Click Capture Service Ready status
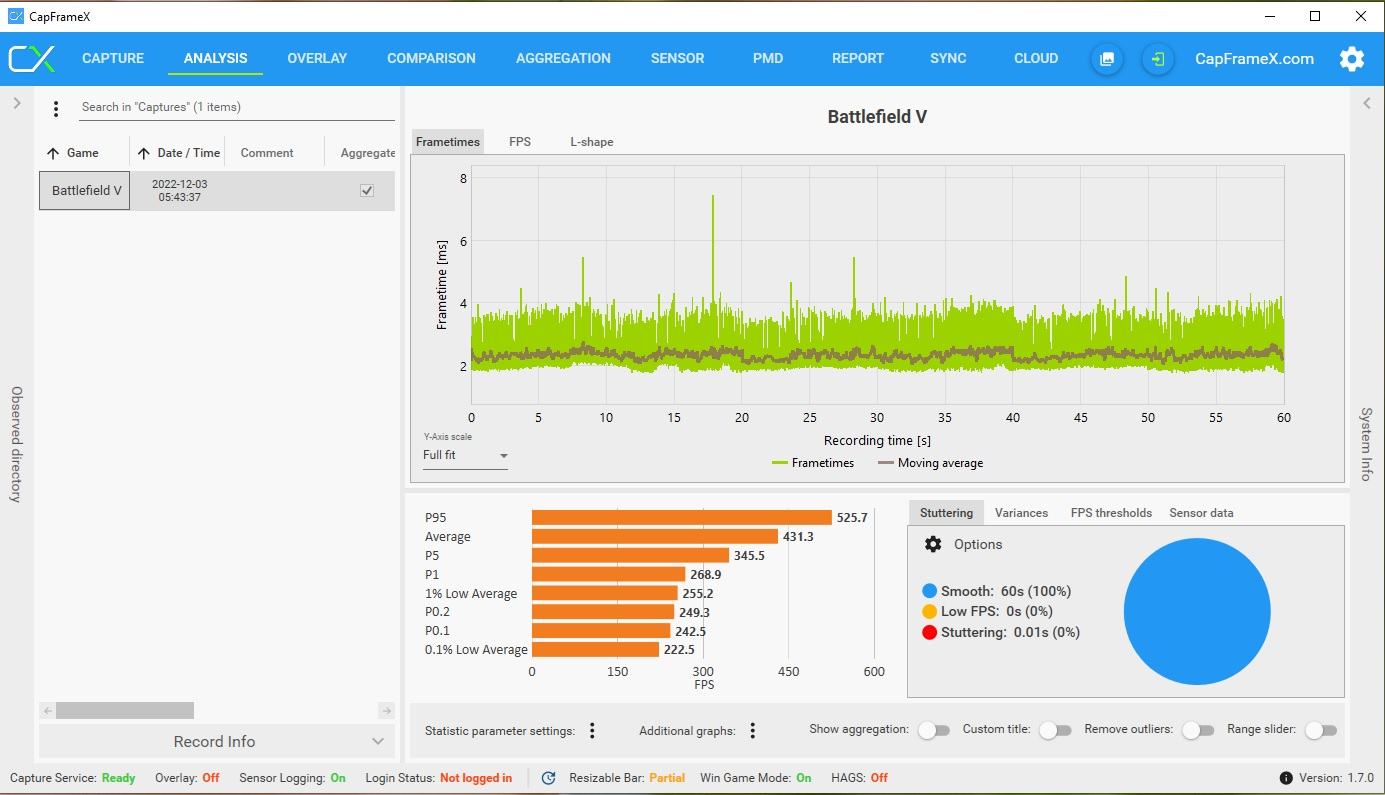 click(72, 778)
